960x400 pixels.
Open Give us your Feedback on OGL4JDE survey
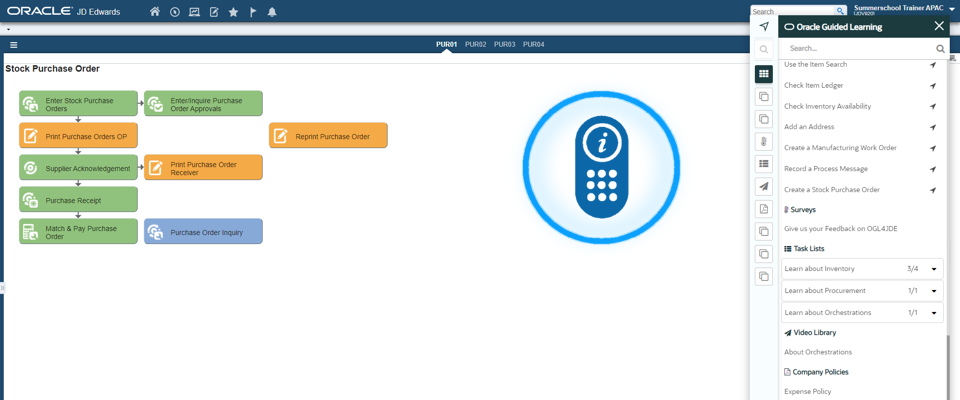841,229
